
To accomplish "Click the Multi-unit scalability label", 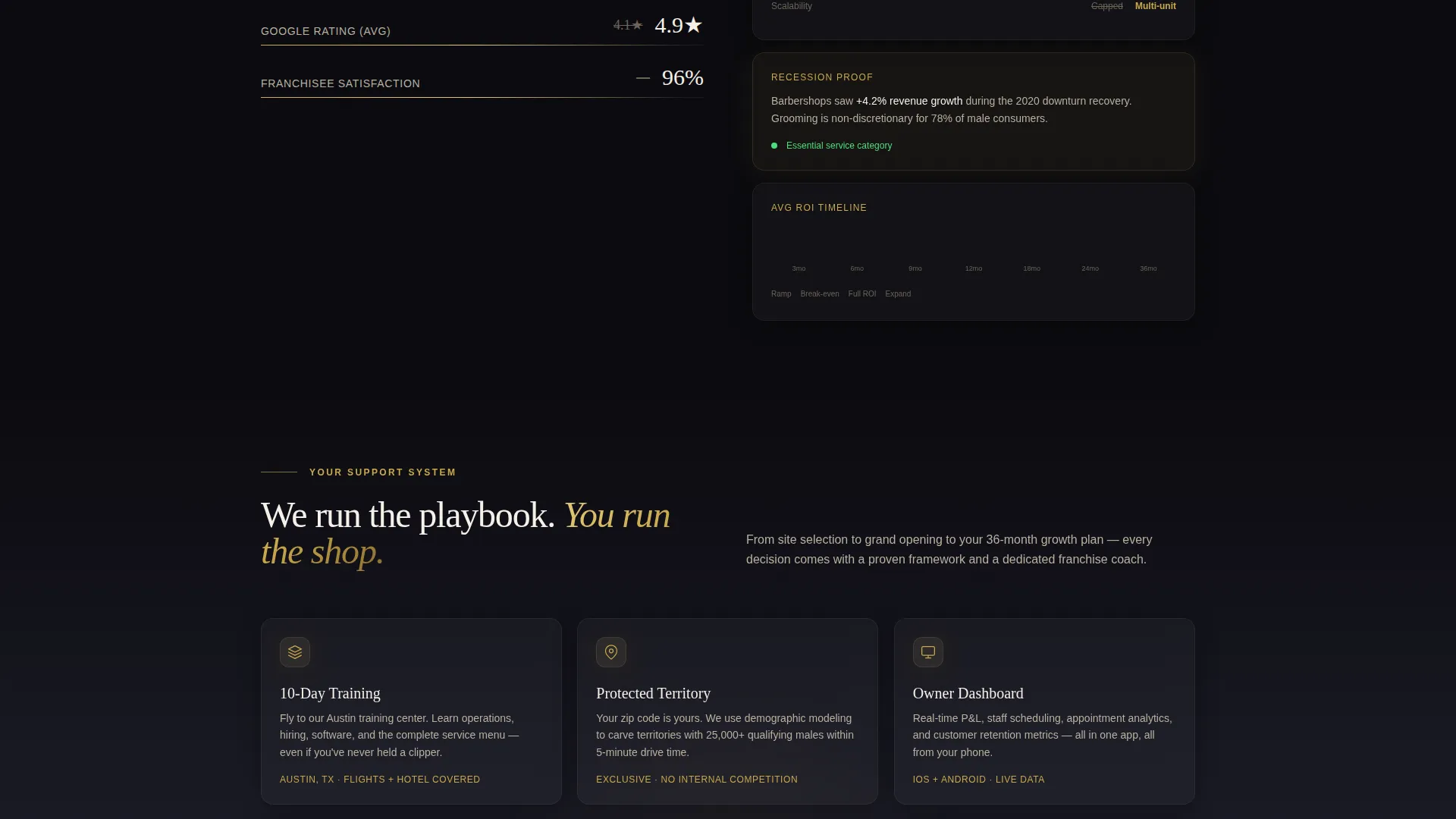I will 1155,6.
